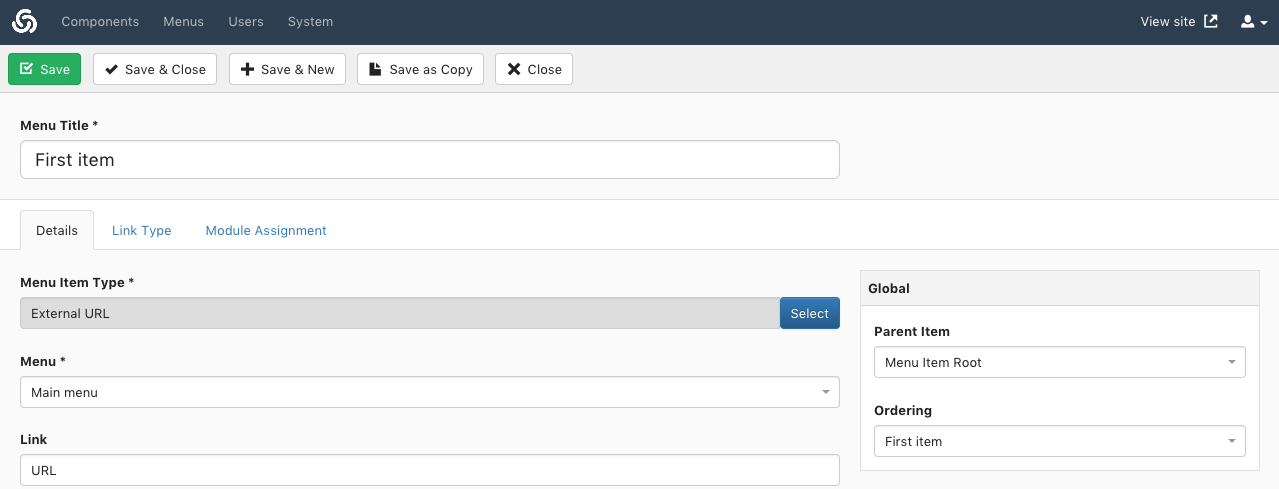Focus the Menu Title input field
The height and width of the screenshot is (489, 1279).
pyautogui.click(x=430, y=159)
